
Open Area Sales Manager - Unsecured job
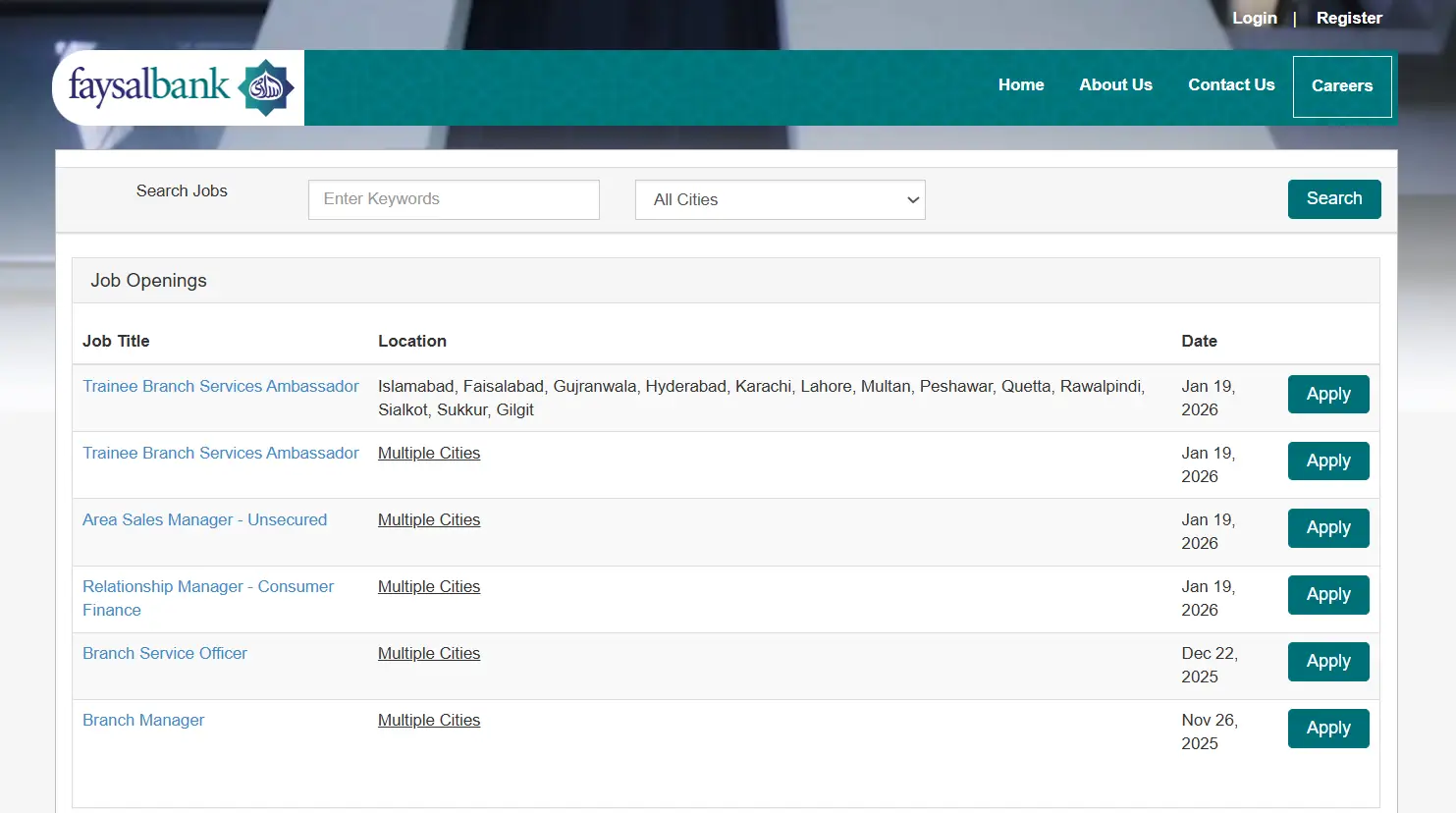(204, 519)
